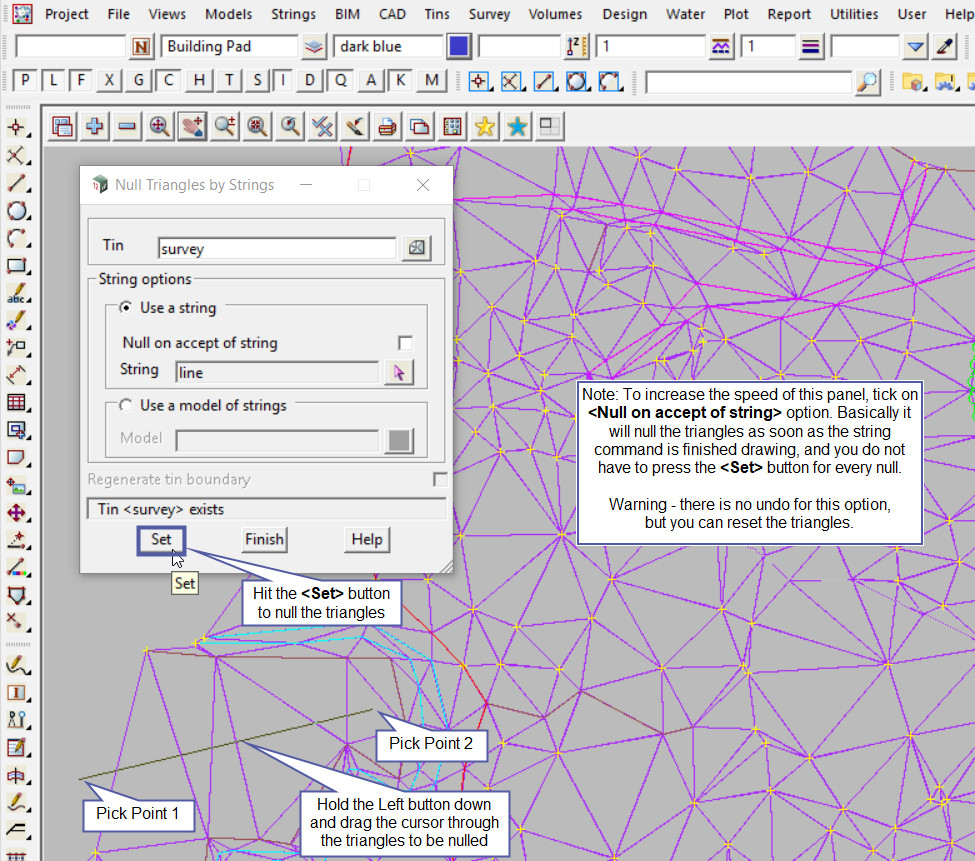975x861 pixels.
Task: Tick Null on accept of string checkbox
Action: 405,343
